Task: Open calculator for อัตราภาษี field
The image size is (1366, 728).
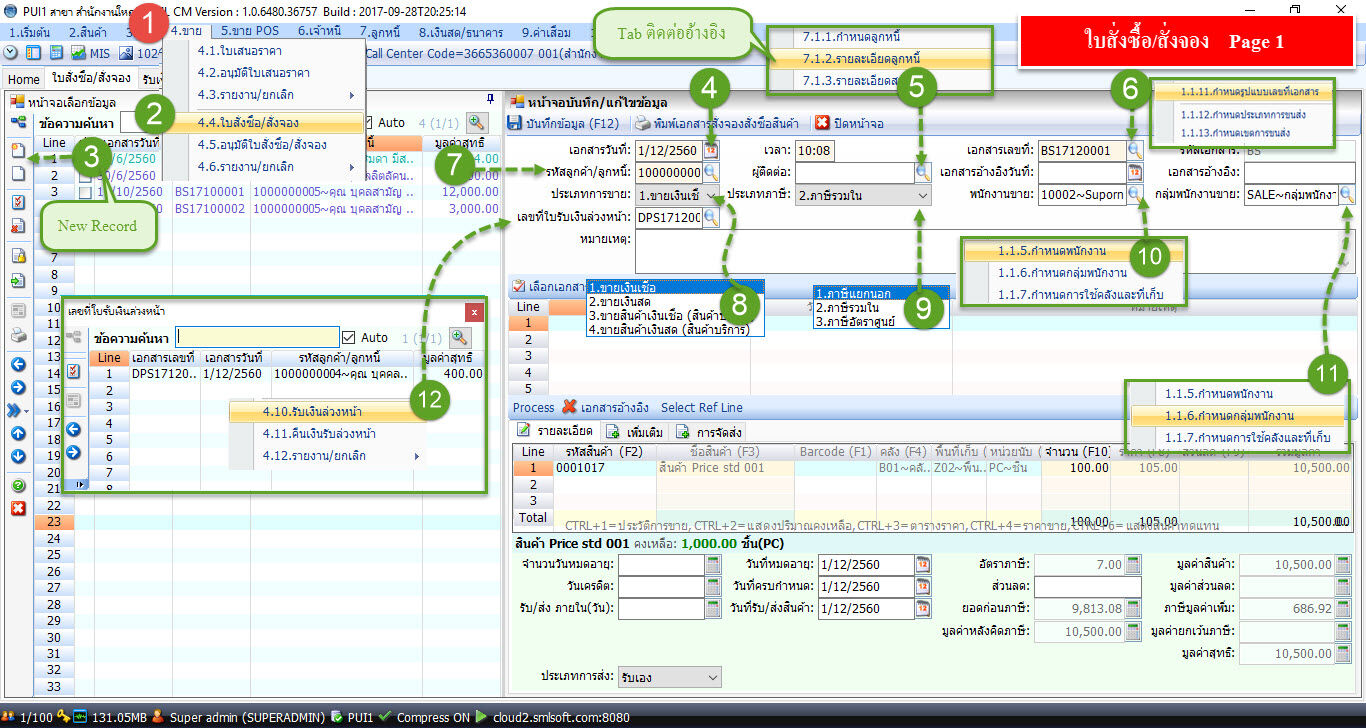Action: tap(1135, 564)
